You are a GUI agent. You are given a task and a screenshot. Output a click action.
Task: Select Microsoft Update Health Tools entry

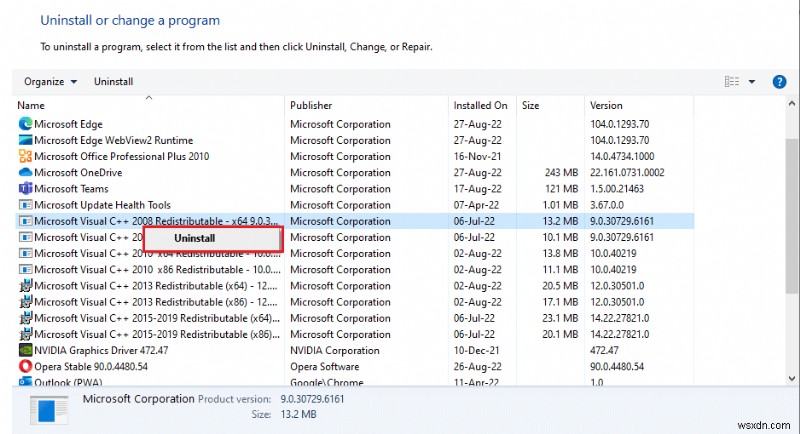102,205
